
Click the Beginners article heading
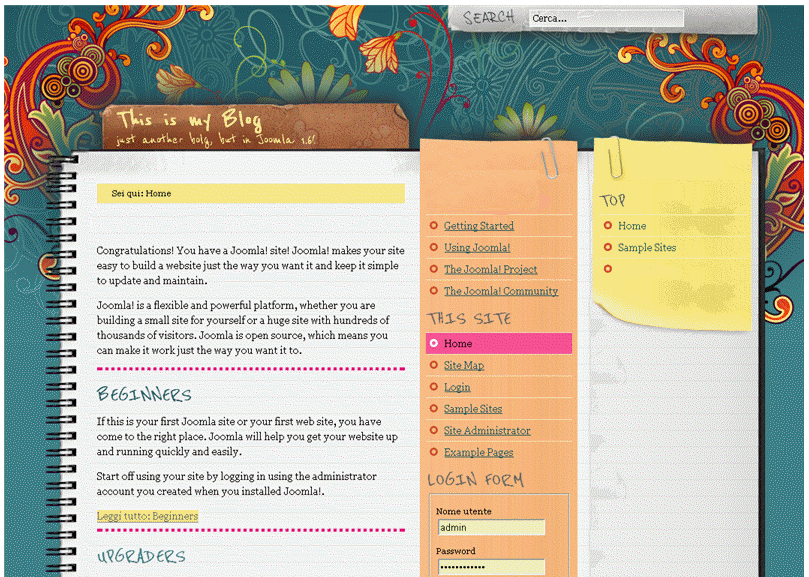pyautogui.click(x=144, y=394)
